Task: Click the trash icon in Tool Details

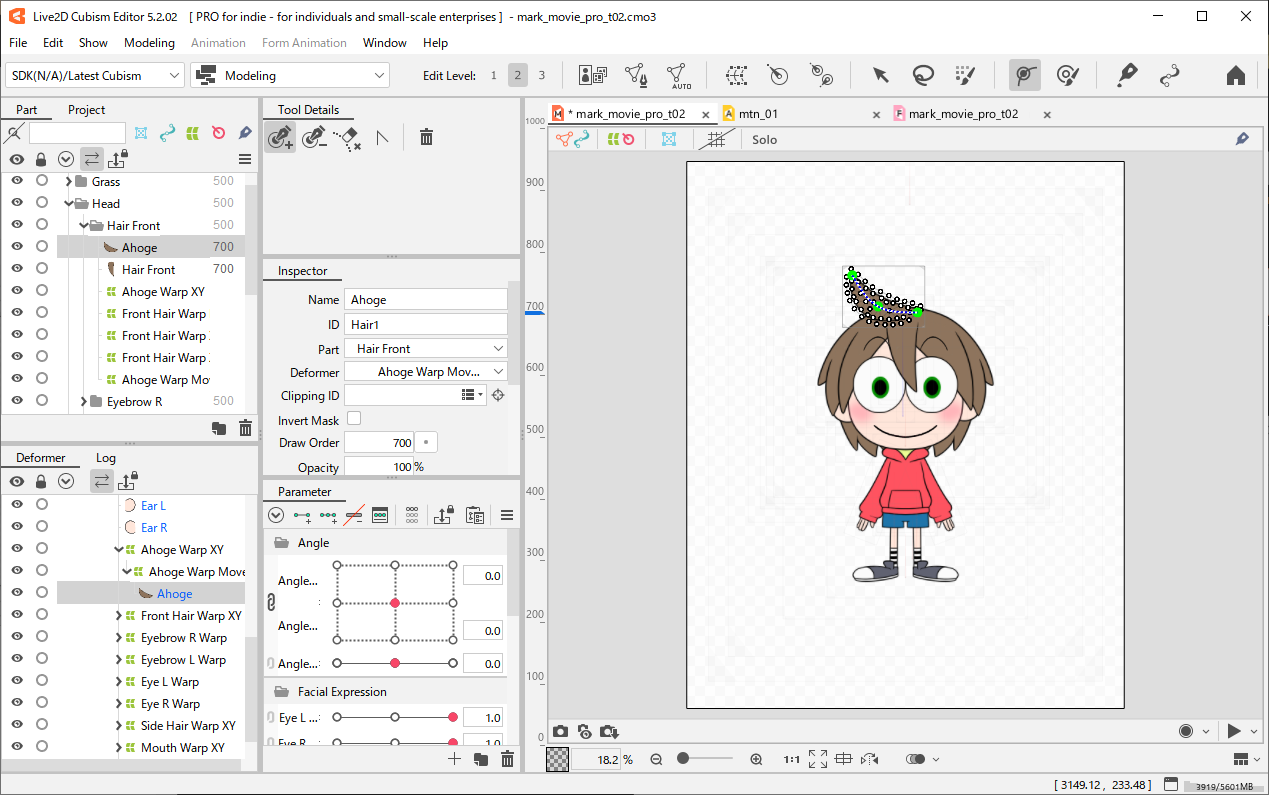Action: [426, 138]
